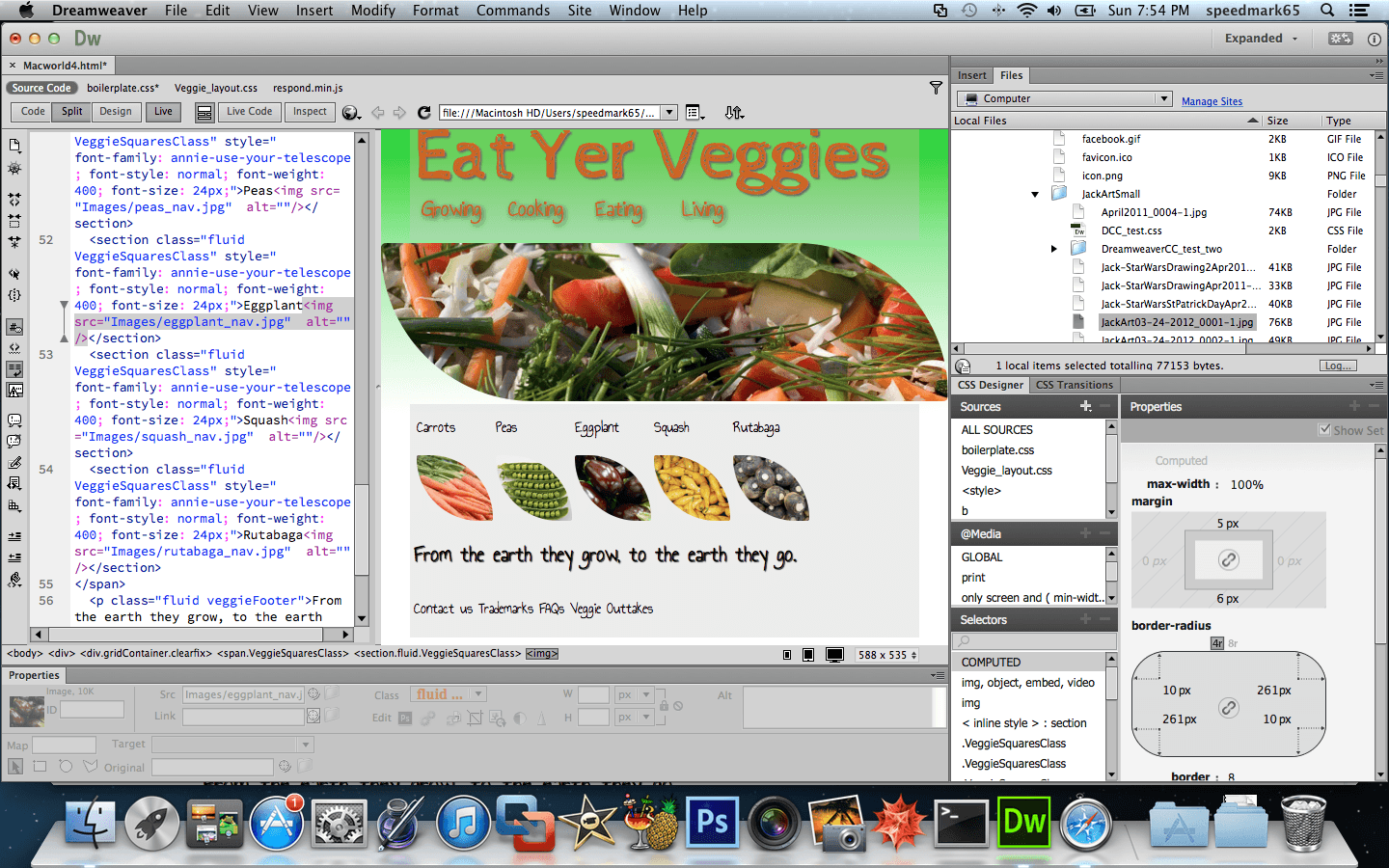This screenshot has height=868, width=1389.
Task: Expand the DreamweaverCC_test_two folder
Action: (x=1053, y=249)
